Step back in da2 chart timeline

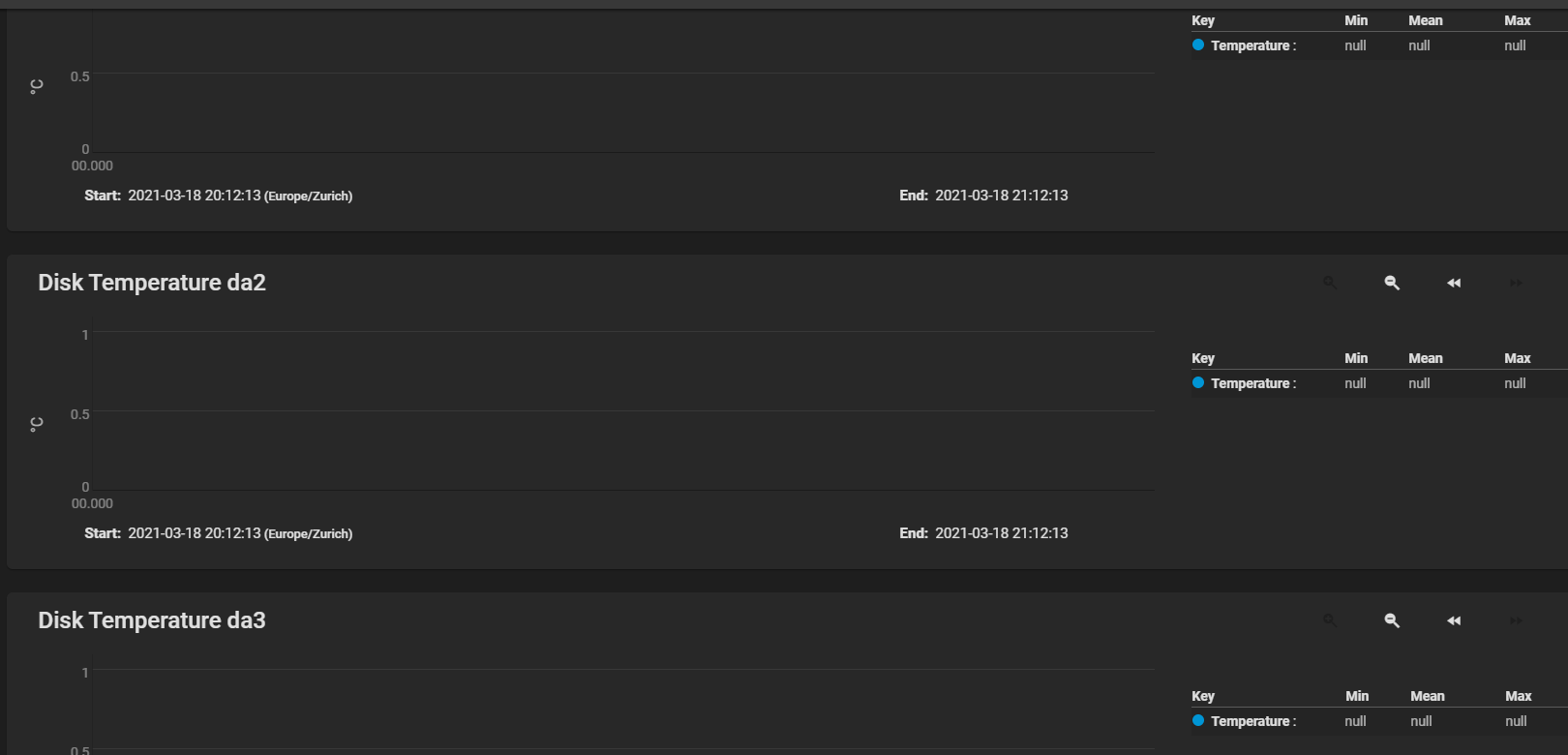click(x=1454, y=283)
